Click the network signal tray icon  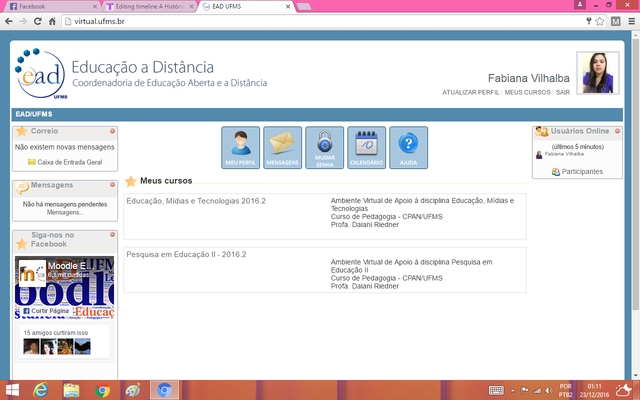[538, 391]
